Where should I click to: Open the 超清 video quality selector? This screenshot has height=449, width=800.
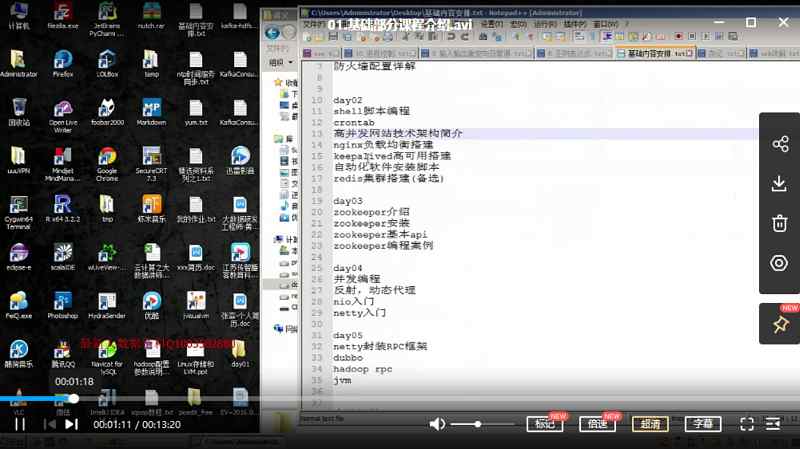click(650, 424)
